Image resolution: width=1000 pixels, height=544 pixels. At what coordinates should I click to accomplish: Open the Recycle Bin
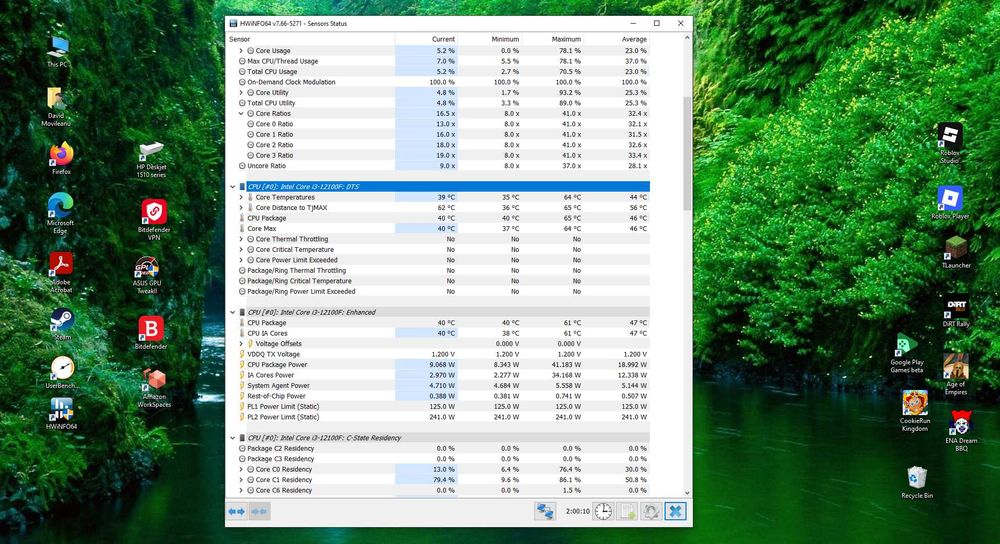point(917,483)
